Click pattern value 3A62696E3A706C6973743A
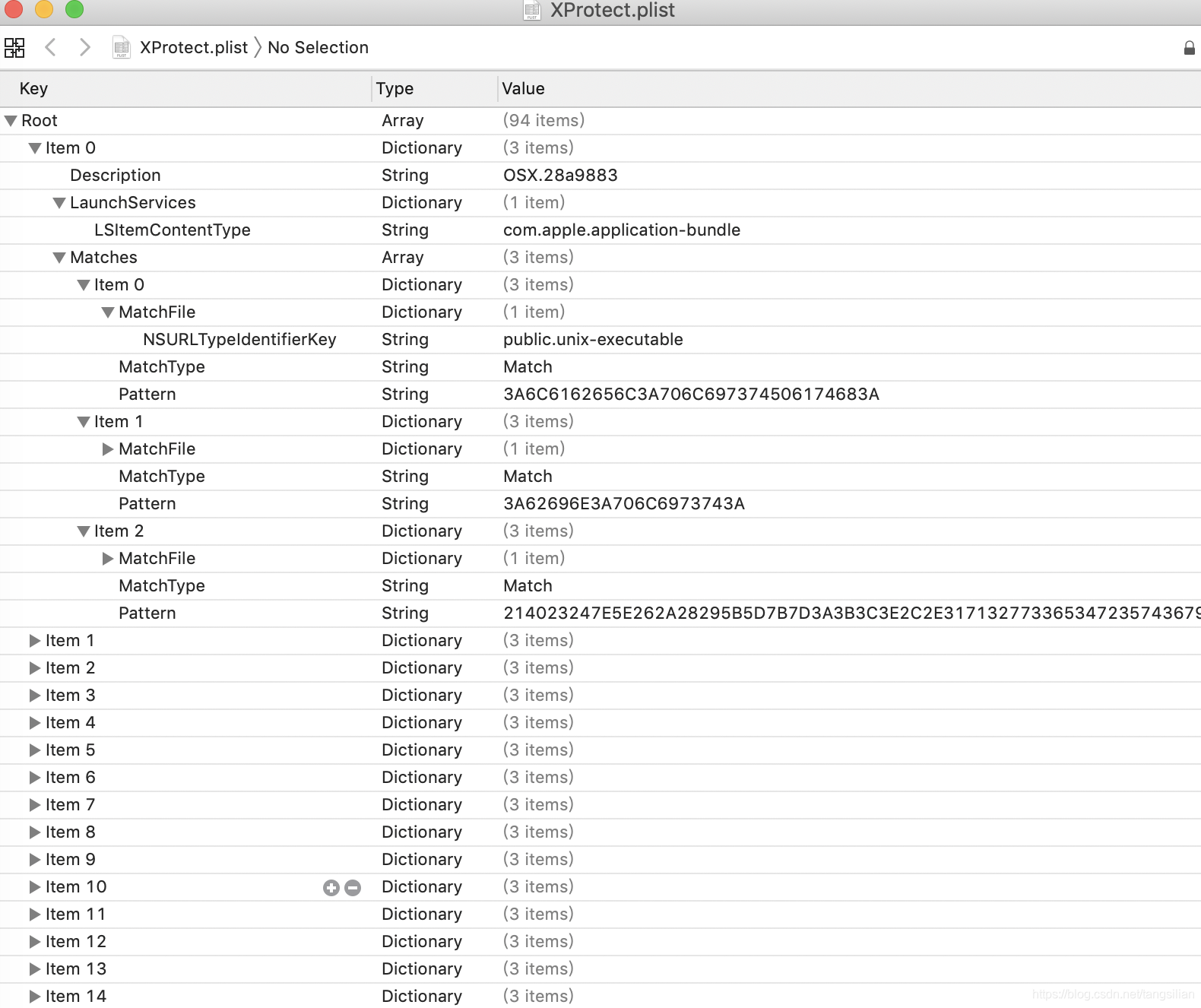Viewport: 1201px width, 1008px height. click(x=624, y=504)
